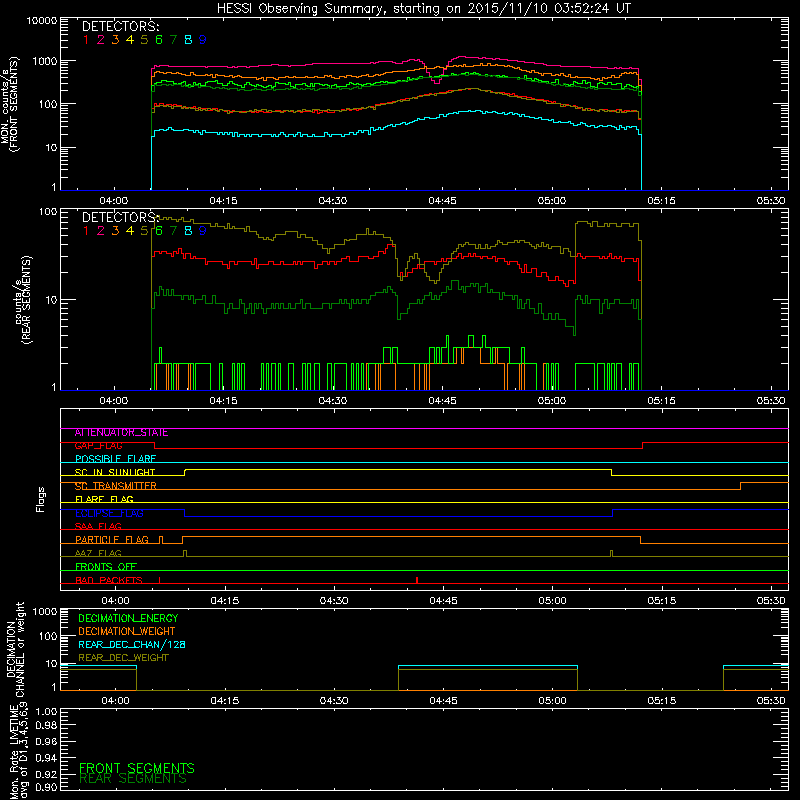The image size is (800, 800).
Task: Click the SC_TRANSMITTER step up near 05:25
Action: click(740, 486)
